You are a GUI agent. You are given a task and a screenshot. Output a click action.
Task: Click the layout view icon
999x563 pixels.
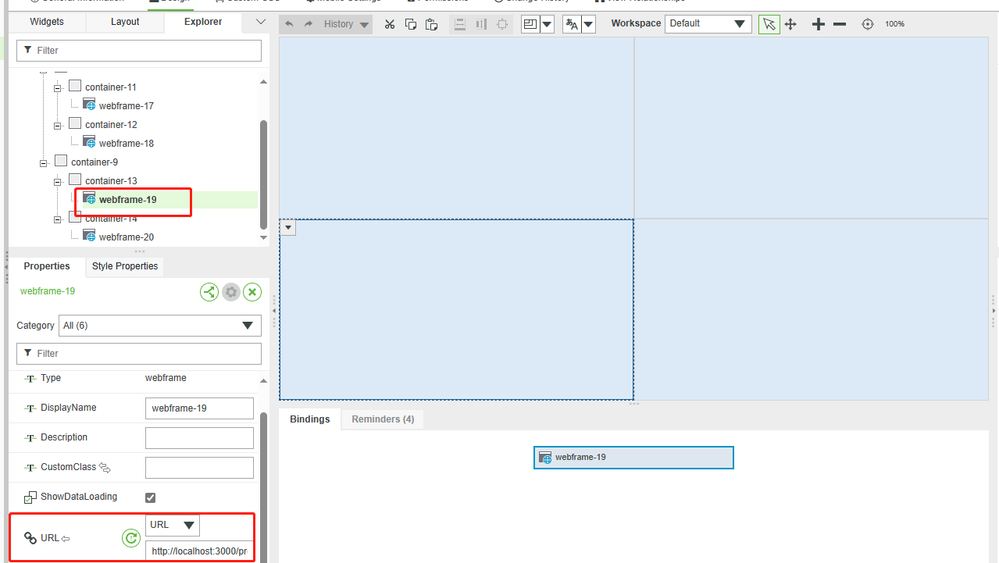530,24
